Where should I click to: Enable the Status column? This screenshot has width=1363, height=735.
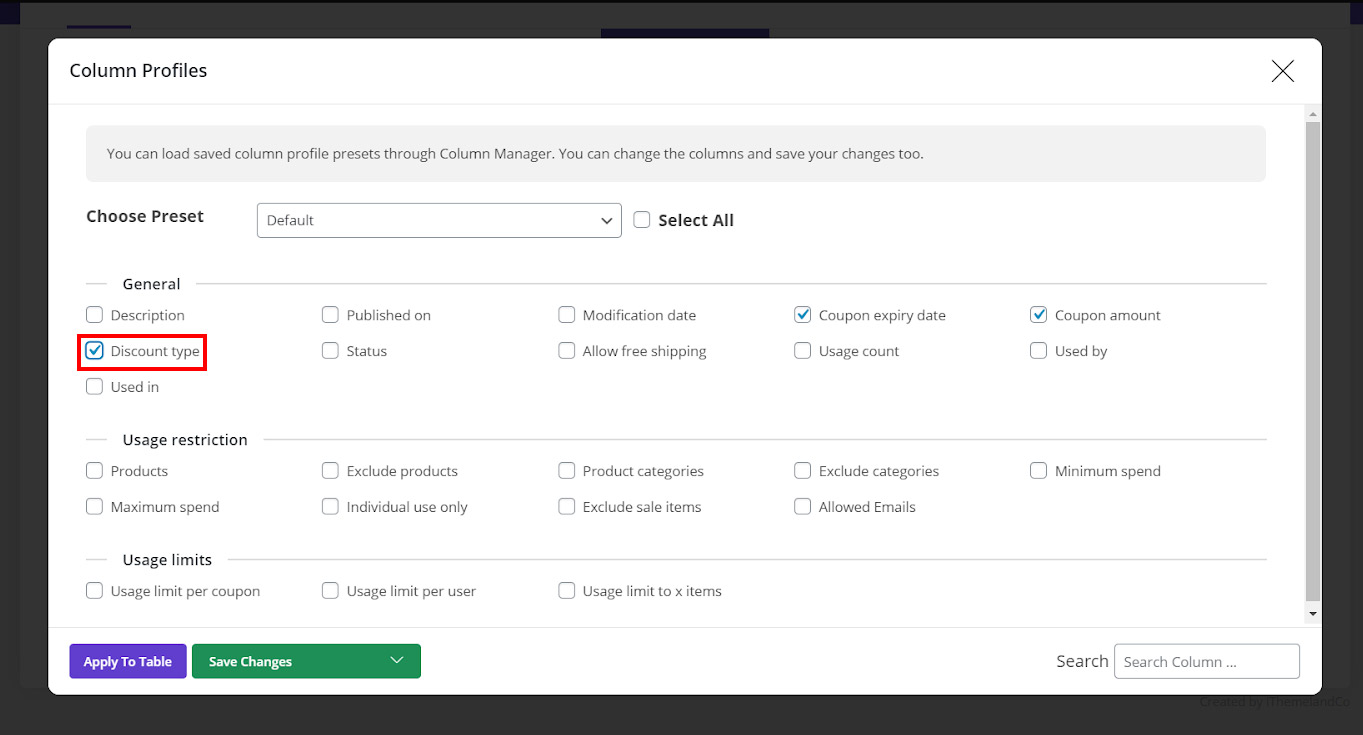[x=330, y=351]
